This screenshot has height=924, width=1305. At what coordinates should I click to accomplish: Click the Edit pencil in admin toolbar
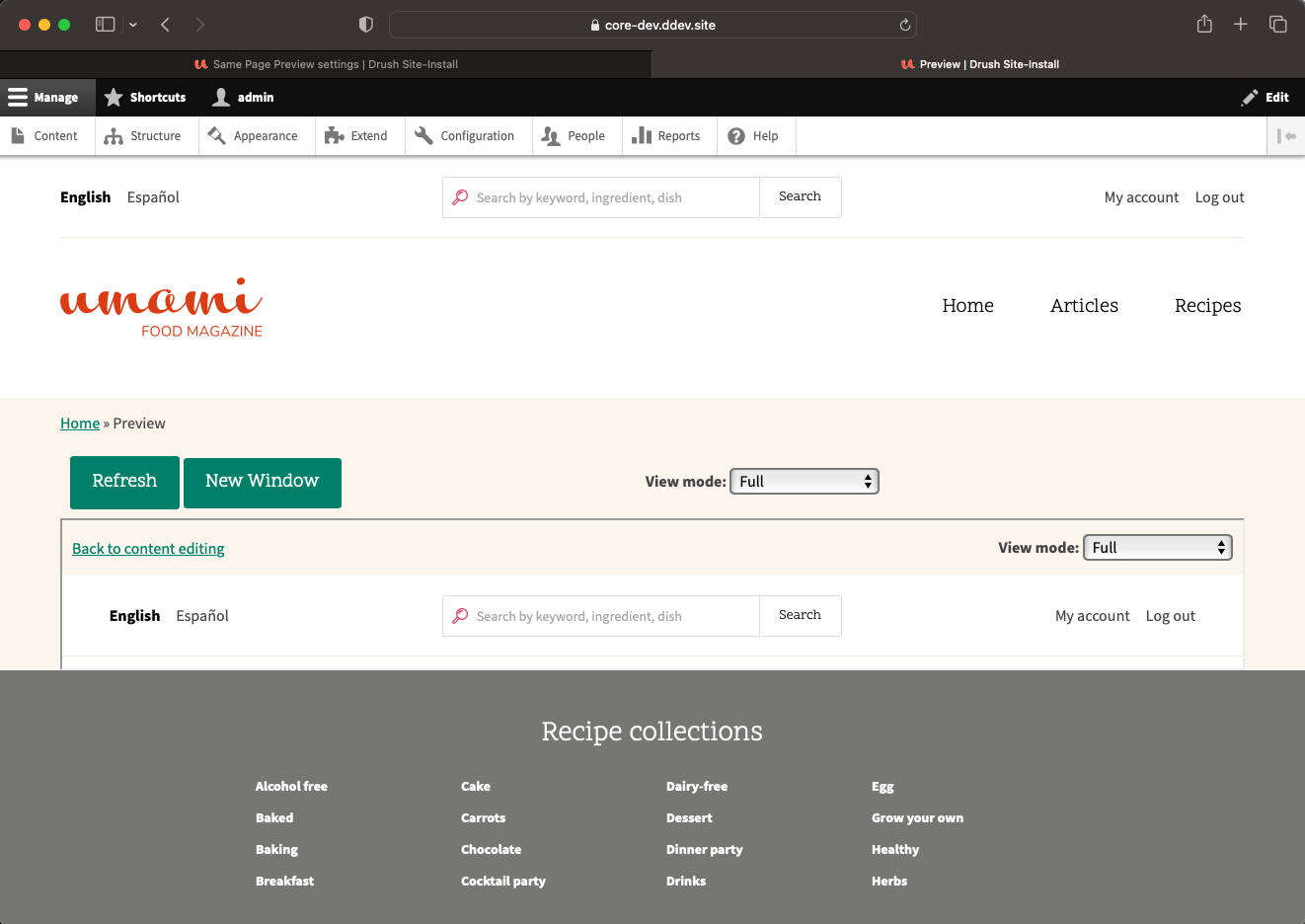(x=1265, y=98)
